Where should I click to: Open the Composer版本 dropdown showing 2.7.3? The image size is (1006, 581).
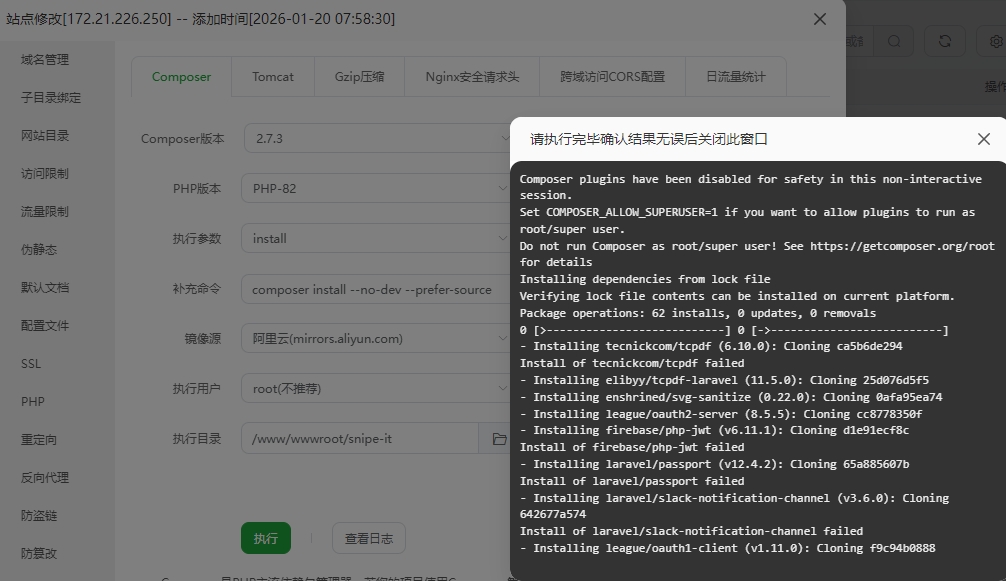(375, 138)
